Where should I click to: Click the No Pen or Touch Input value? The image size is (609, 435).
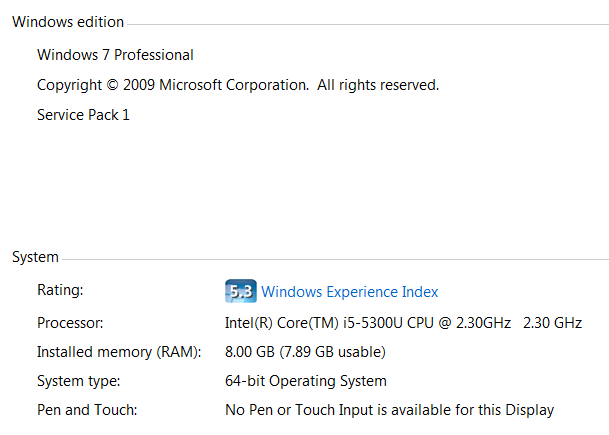pyautogui.click(x=390, y=410)
